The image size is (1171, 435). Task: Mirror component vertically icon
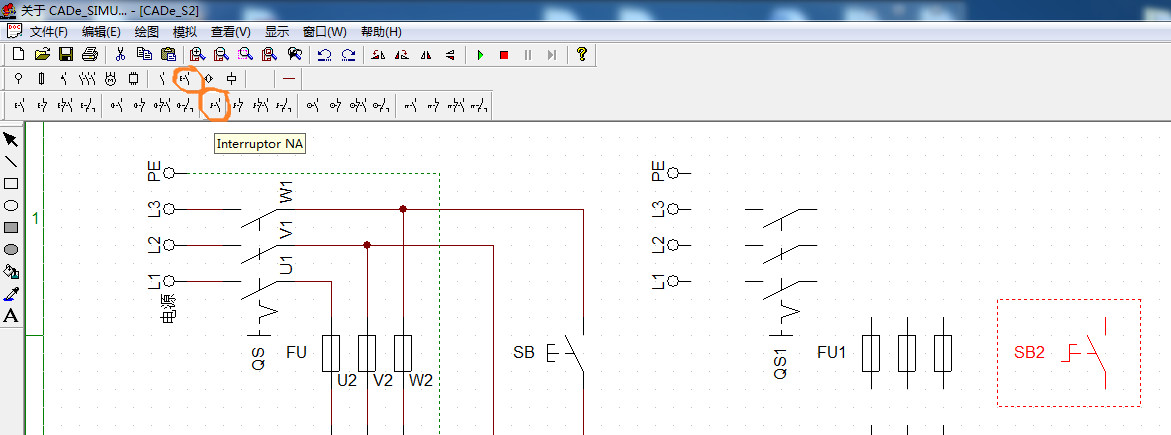pyautogui.click(x=450, y=55)
